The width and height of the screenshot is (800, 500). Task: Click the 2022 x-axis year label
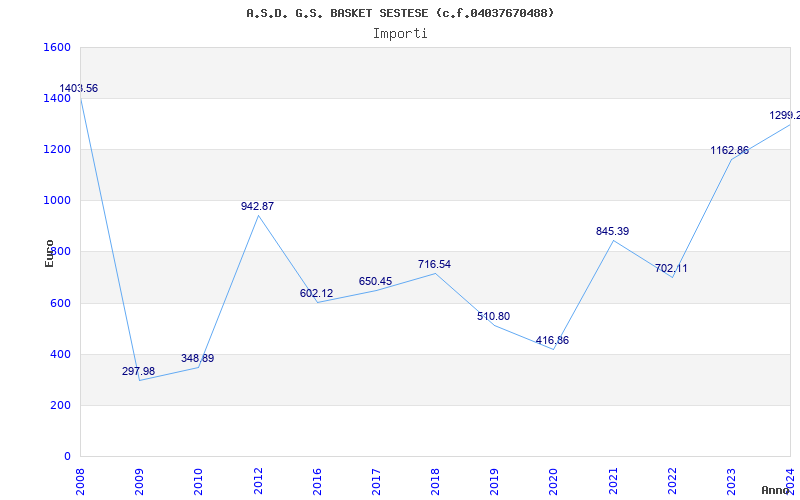672,481
